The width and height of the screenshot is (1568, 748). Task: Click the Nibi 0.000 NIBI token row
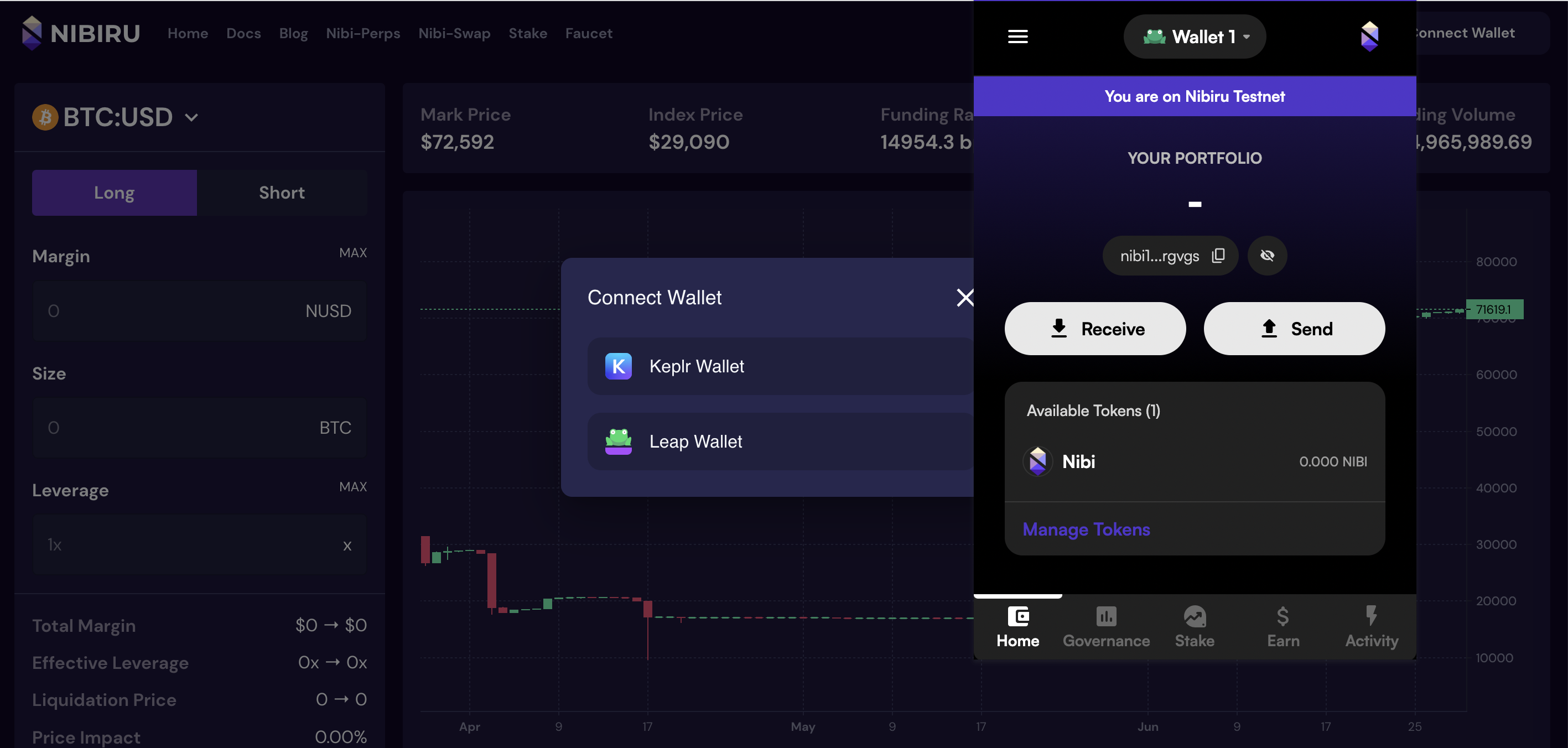(1195, 461)
